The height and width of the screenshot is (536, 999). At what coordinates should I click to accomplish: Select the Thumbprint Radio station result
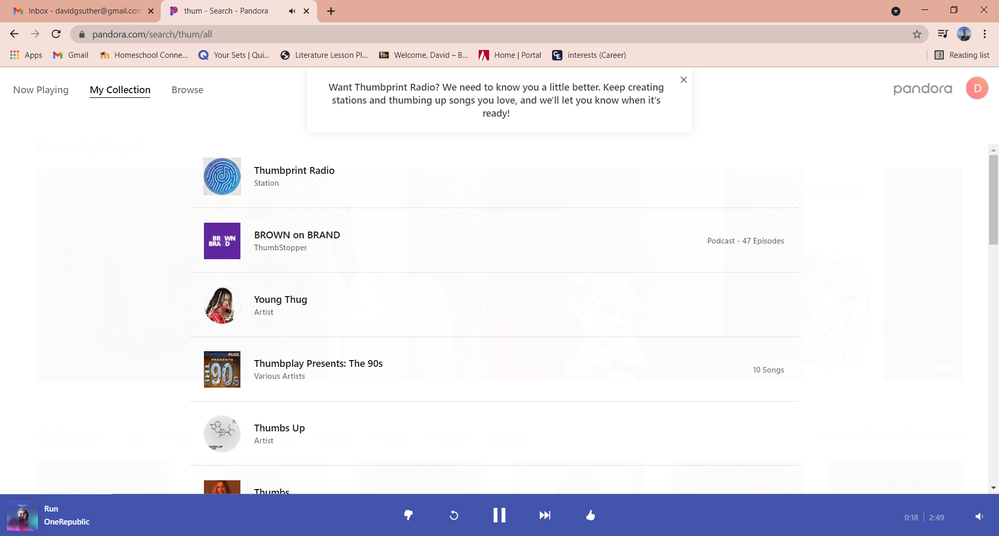[494, 176]
